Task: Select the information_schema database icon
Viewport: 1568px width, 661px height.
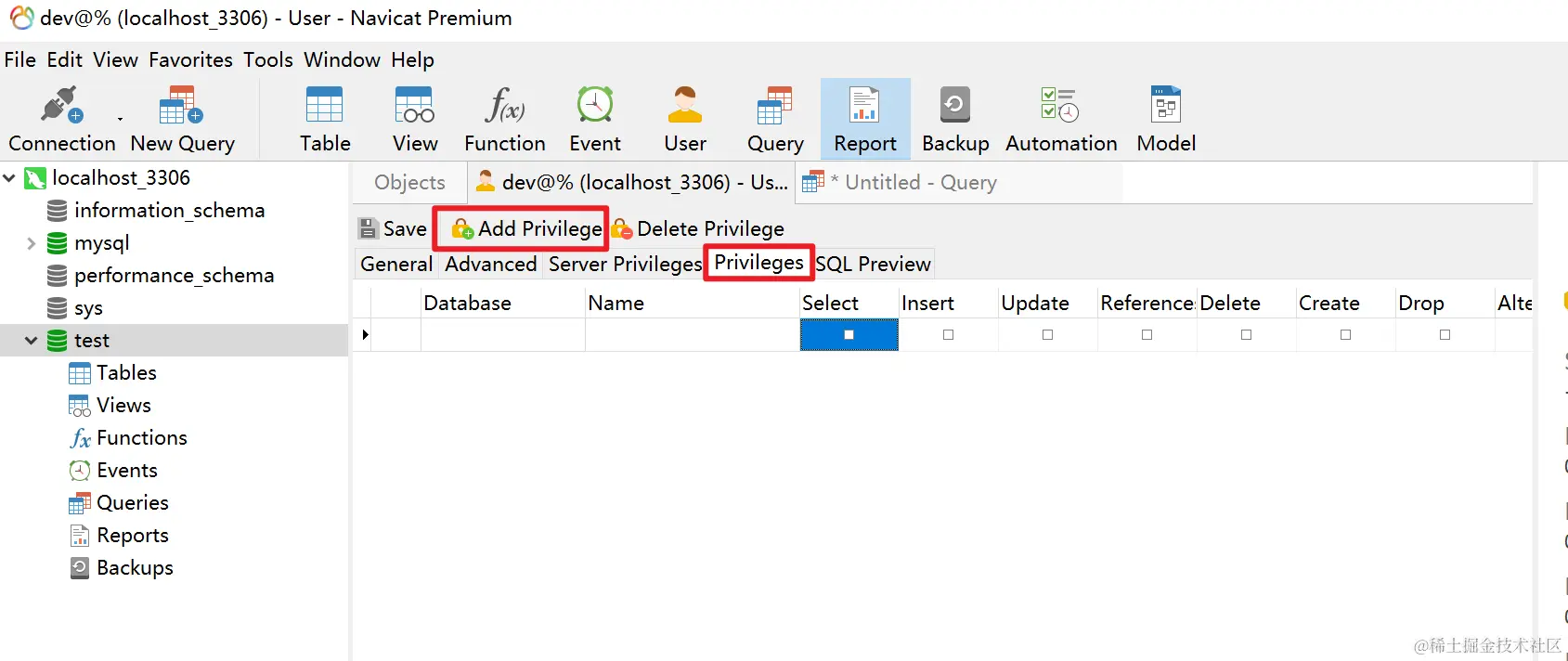Action: [57, 211]
